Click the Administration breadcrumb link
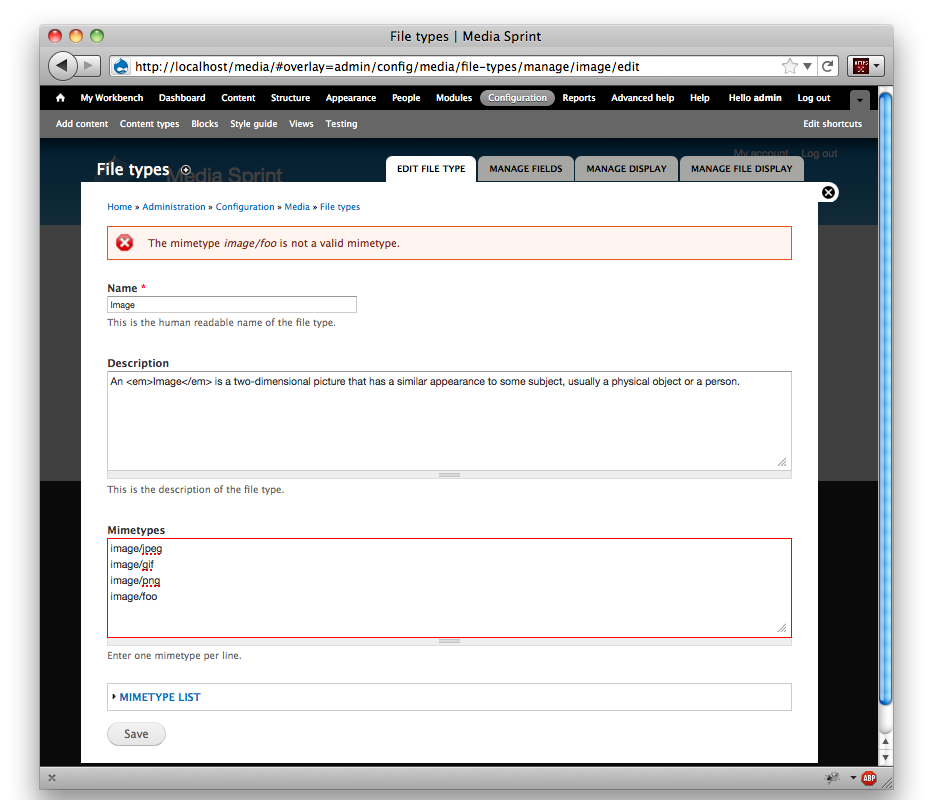This screenshot has width=933, height=800. pyautogui.click(x=174, y=207)
